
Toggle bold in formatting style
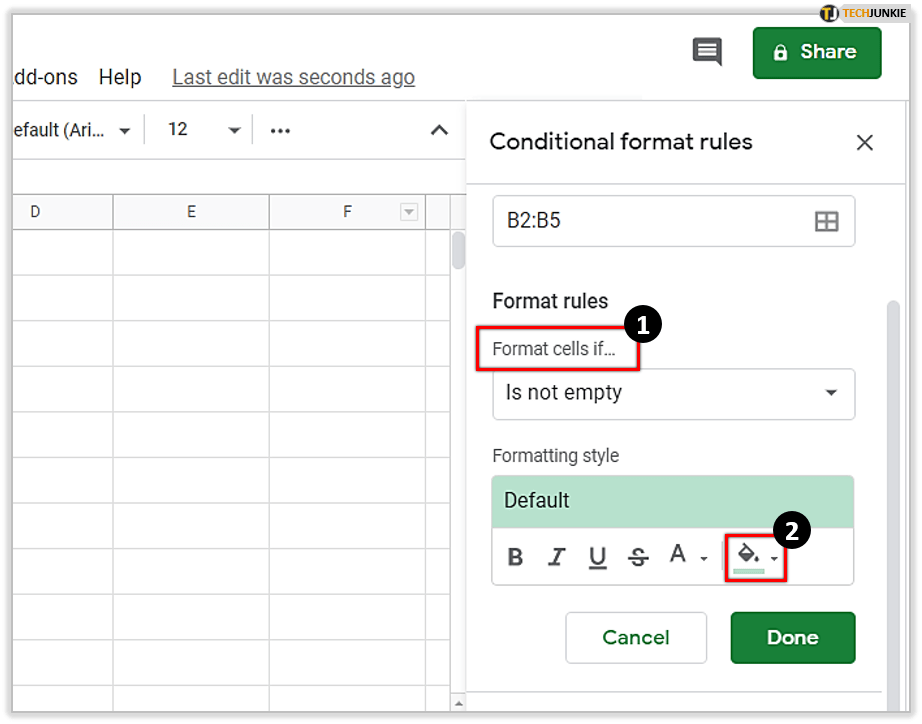coord(516,558)
